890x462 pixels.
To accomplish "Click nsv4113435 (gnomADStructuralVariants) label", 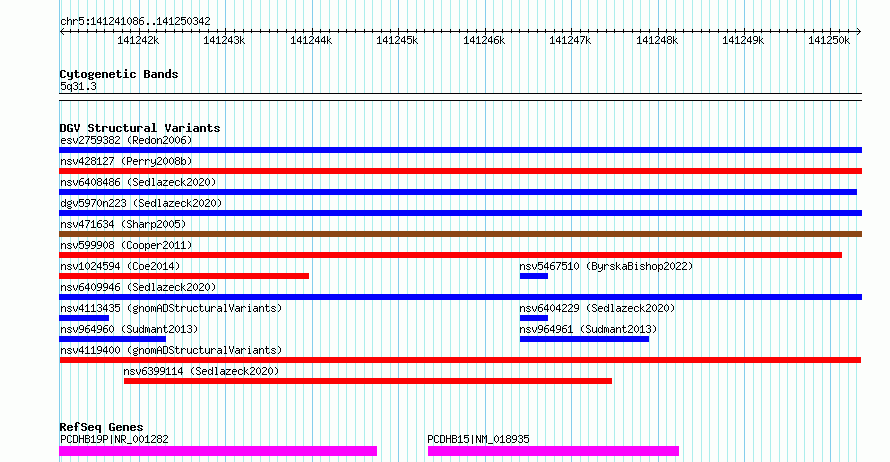I will [171, 308].
